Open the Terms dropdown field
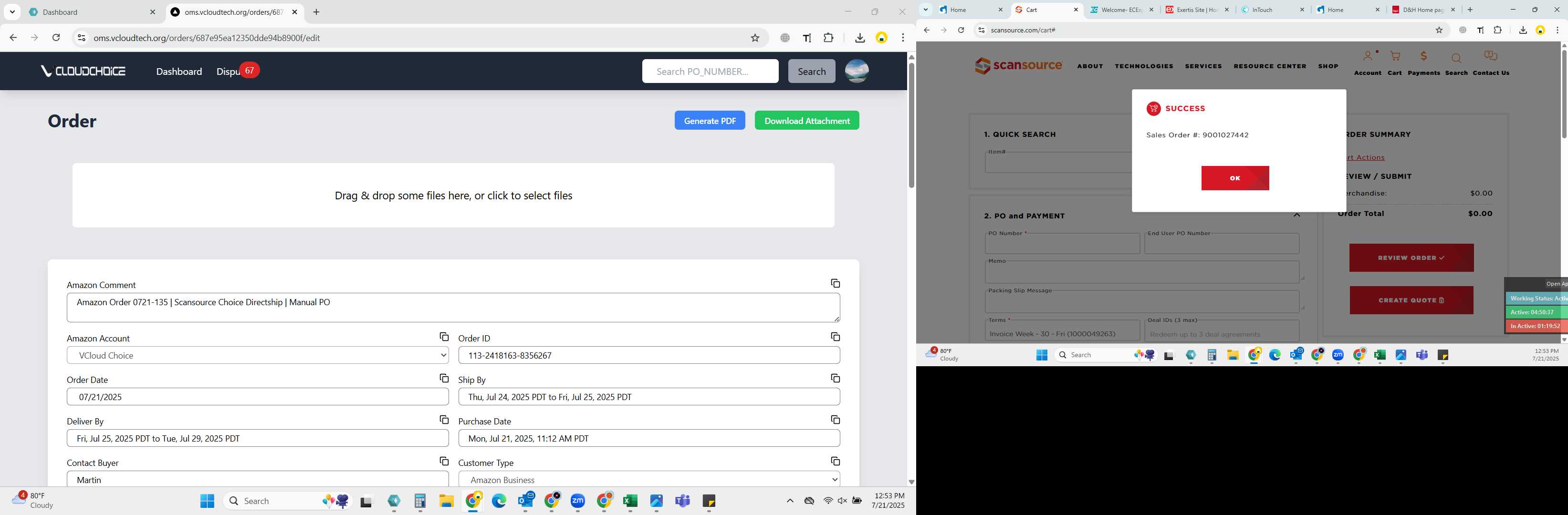1568x515 pixels. point(1062,332)
